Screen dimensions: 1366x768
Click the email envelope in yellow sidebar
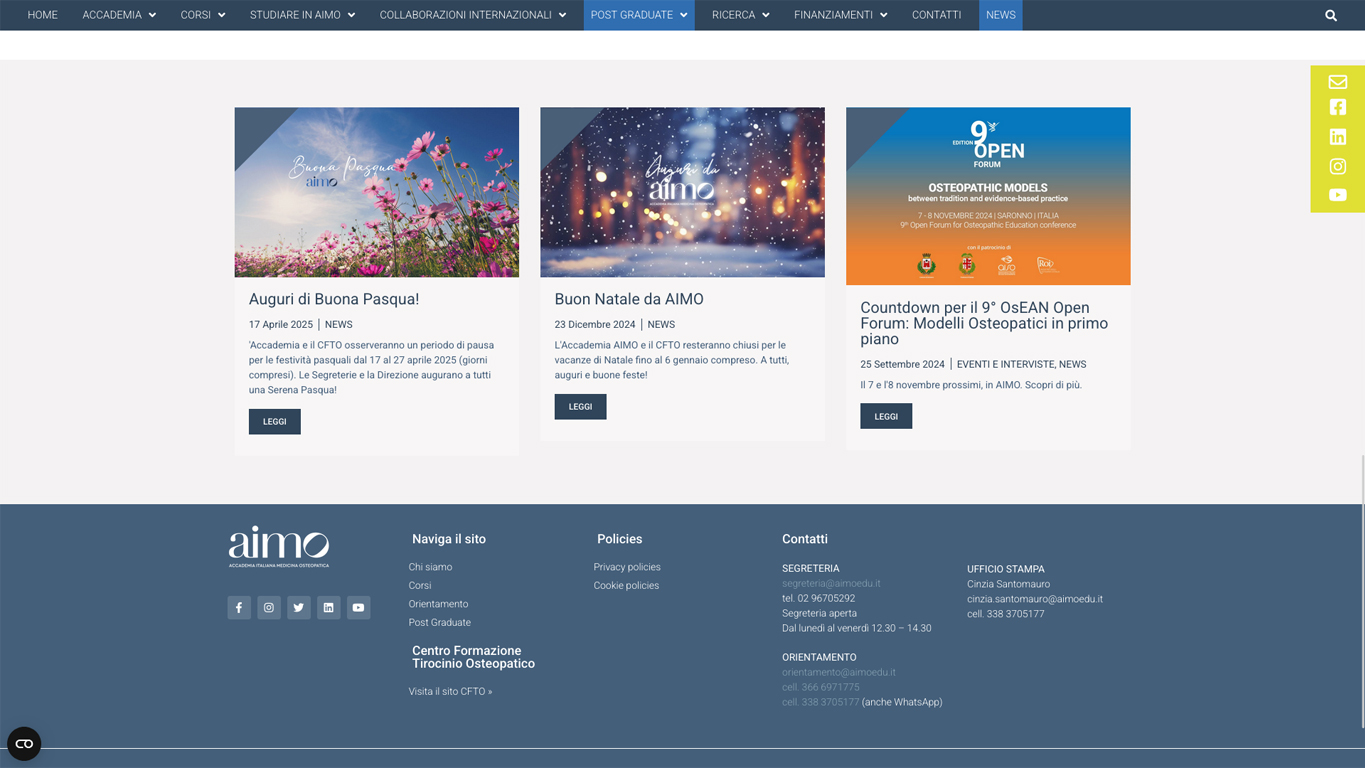click(x=1338, y=82)
